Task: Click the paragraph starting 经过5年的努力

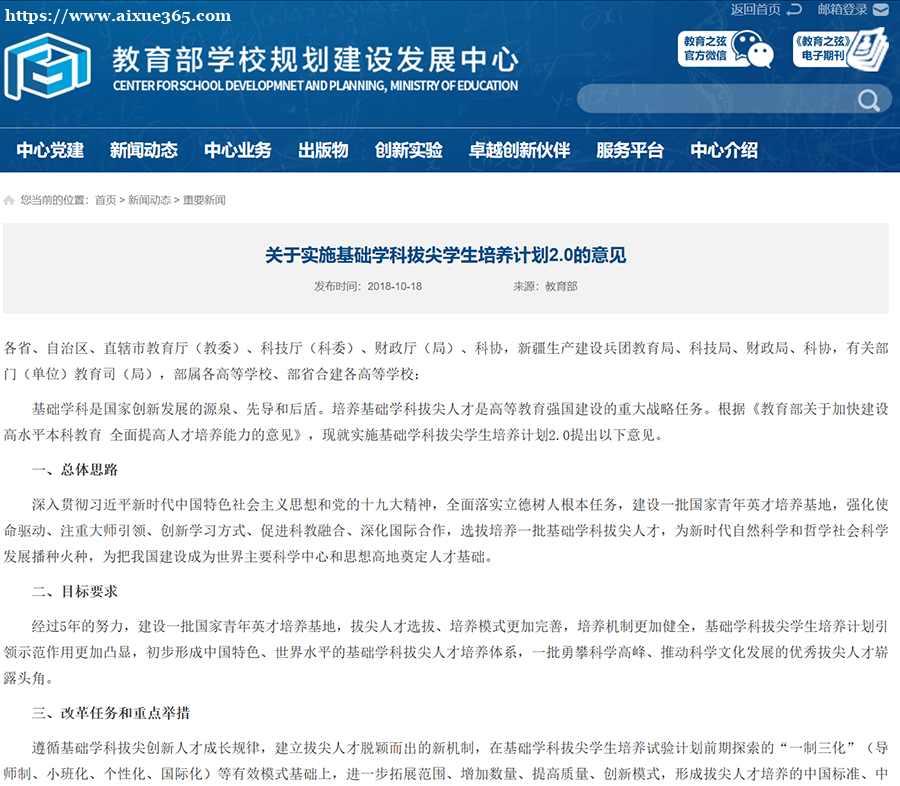Action: click(x=446, y=652)
